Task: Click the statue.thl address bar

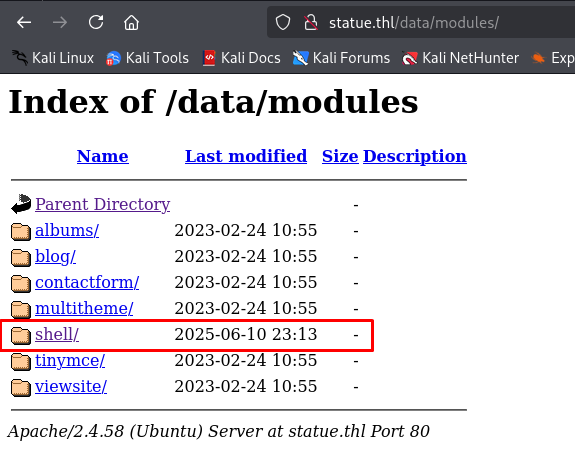Action: [x=414, y=23]
